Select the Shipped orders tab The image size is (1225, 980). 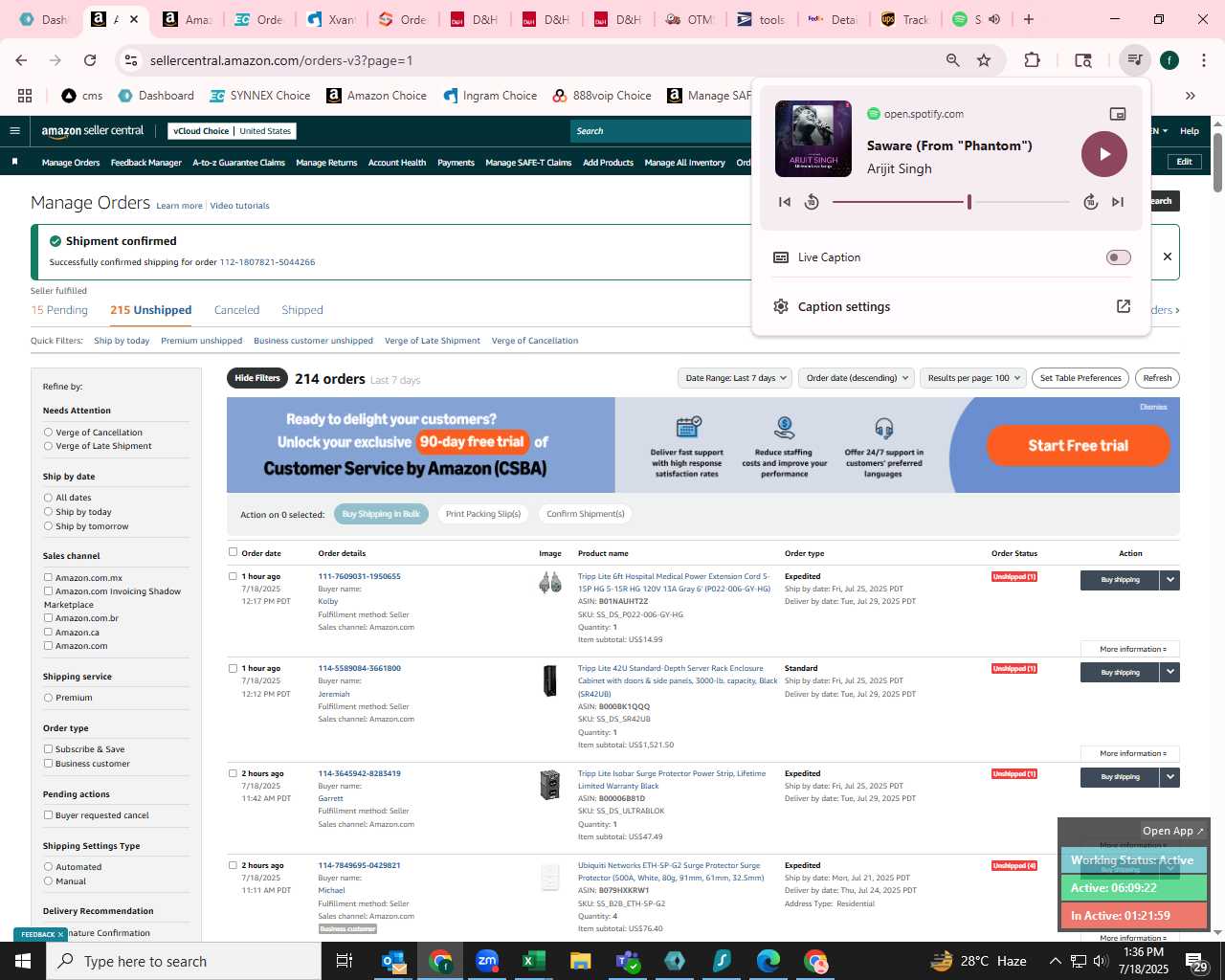pyautogui.click(x=302, y=310)
